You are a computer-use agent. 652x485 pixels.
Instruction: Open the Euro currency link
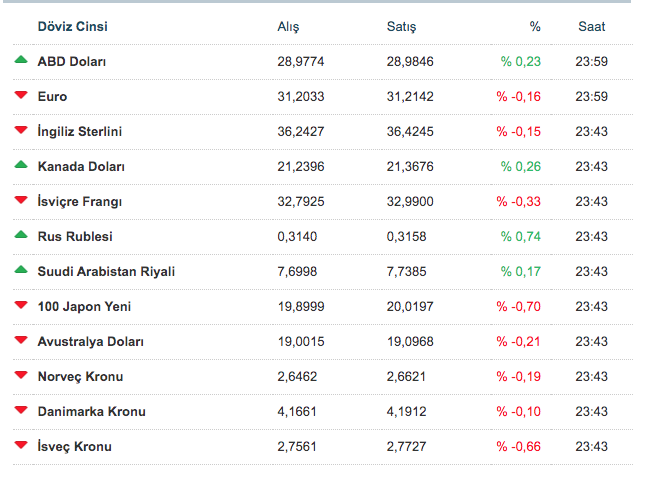click(x=52, y=97)
